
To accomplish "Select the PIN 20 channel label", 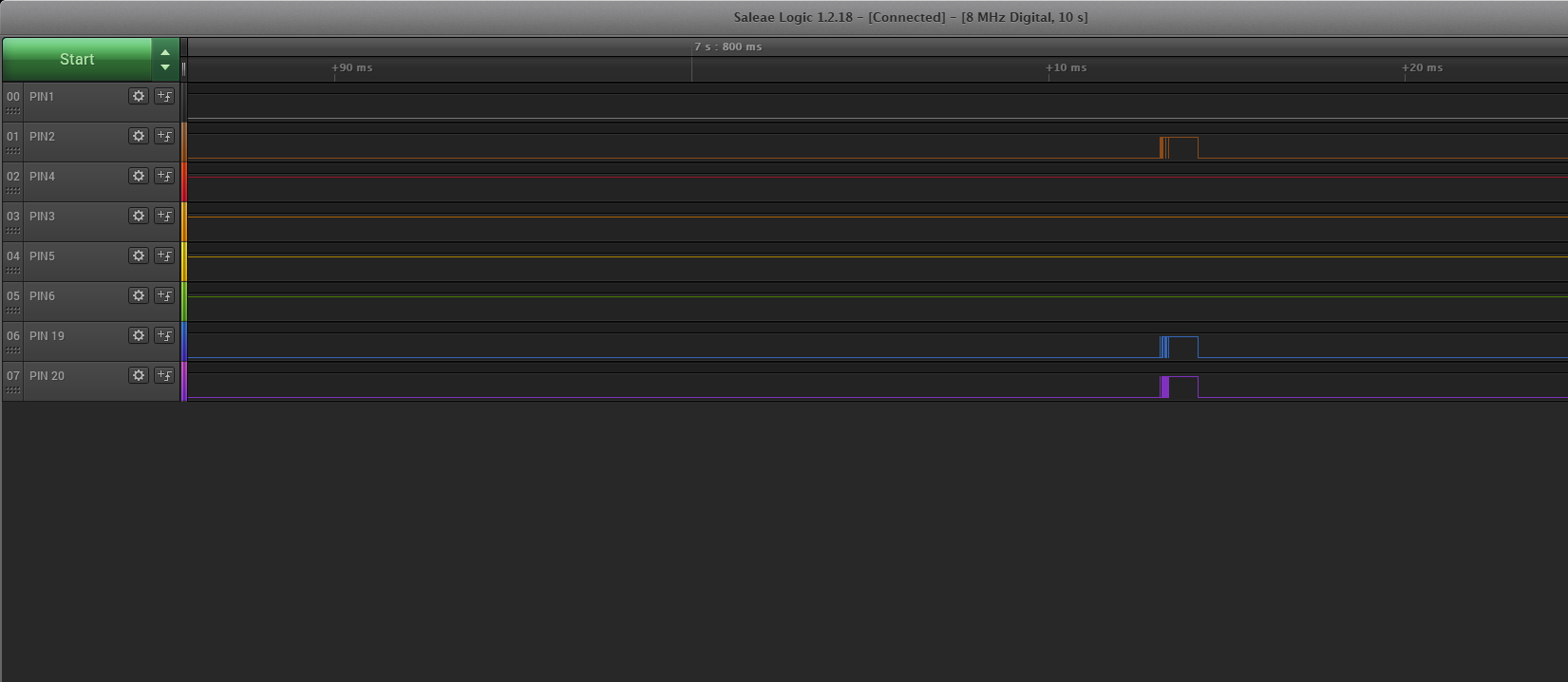I will coord(47,376).
